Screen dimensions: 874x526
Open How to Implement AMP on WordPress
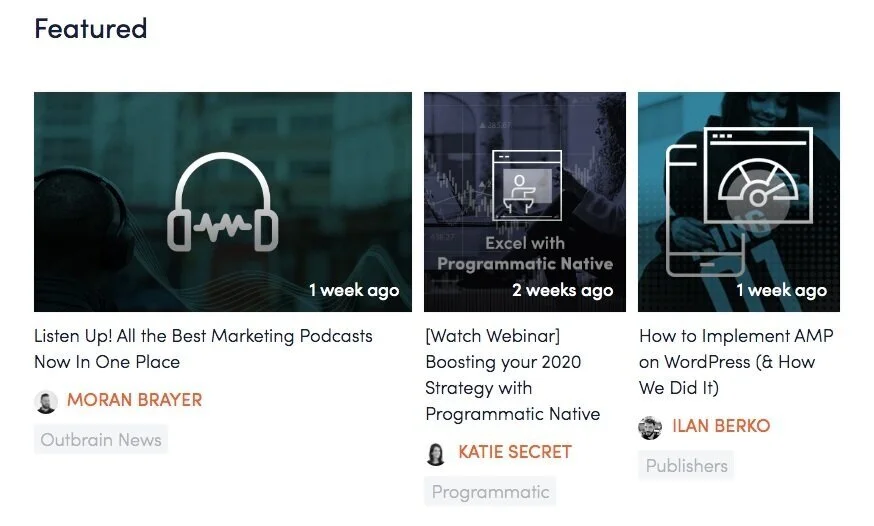736,362
